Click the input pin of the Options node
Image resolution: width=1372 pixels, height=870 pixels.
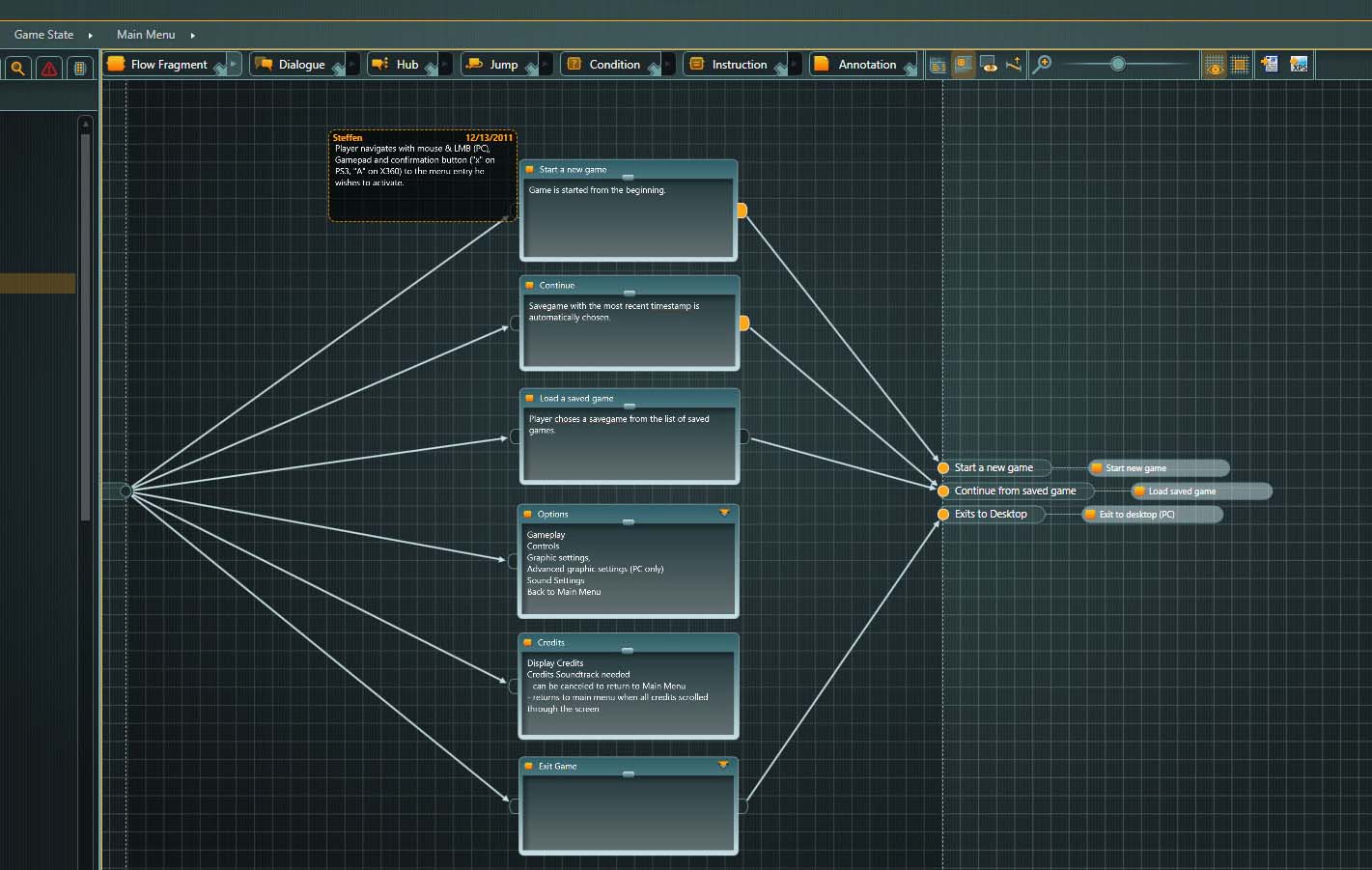514,560
